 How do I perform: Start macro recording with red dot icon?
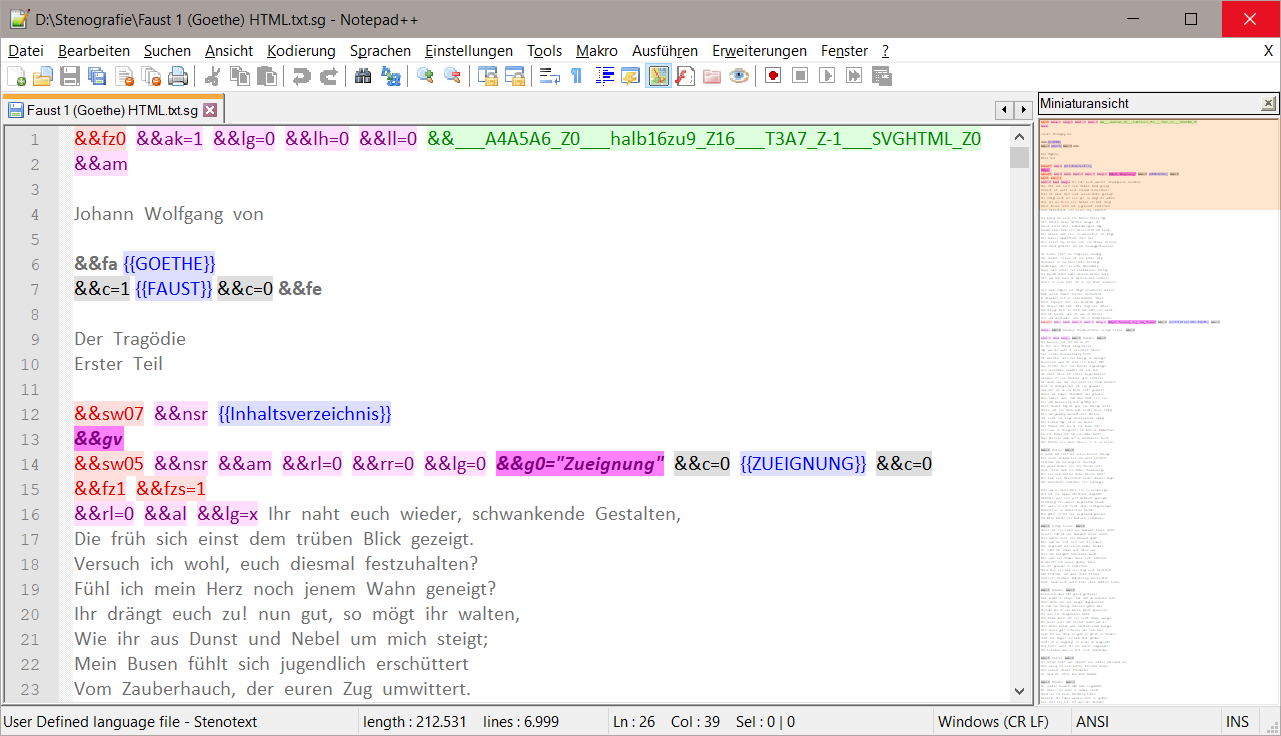[772, 76]
